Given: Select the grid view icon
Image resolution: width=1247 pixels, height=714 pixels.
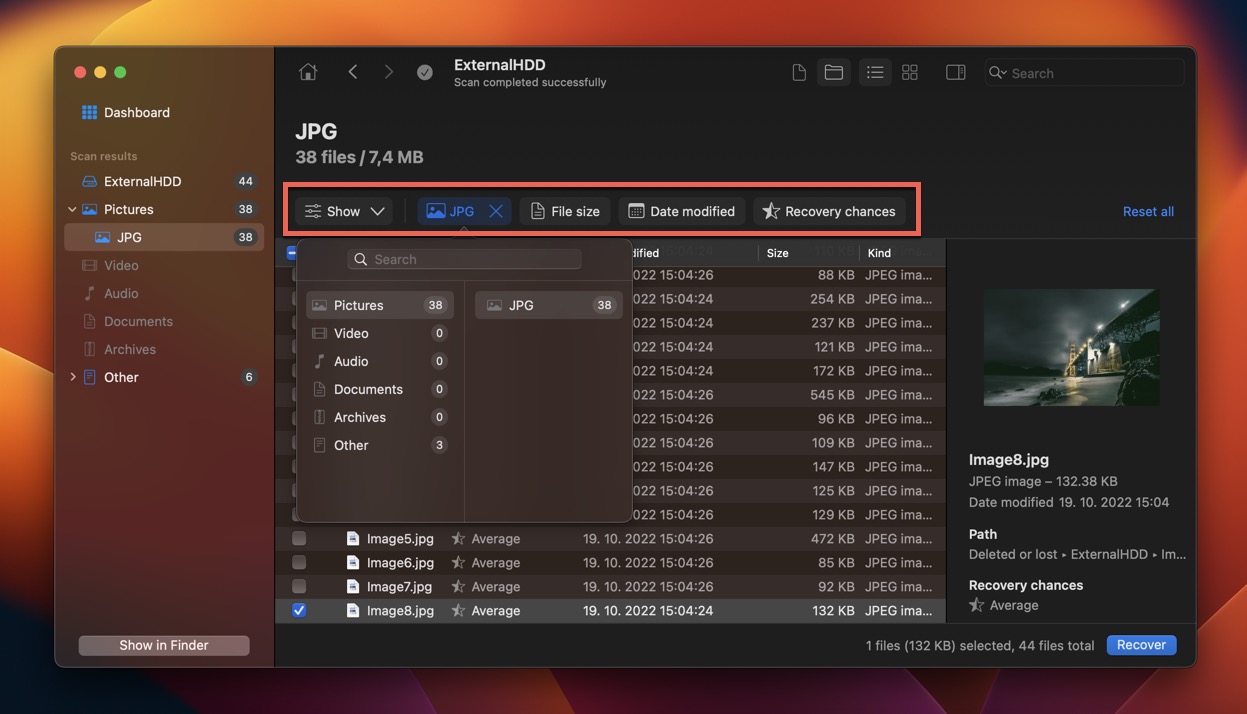Looking at the screenshot, I should tap(910, 72).
